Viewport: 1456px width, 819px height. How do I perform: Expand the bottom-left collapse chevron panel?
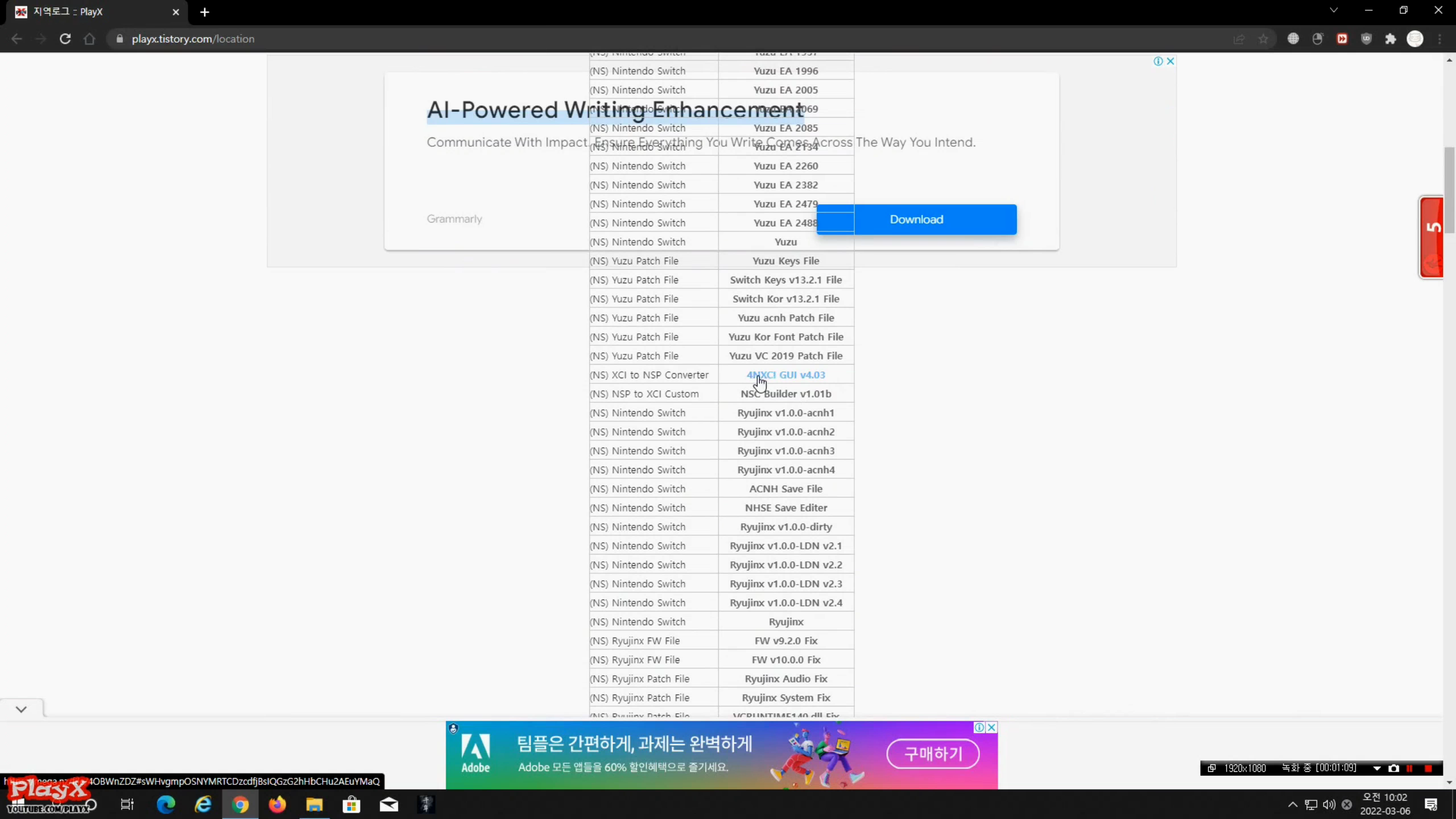click(21, 709)
